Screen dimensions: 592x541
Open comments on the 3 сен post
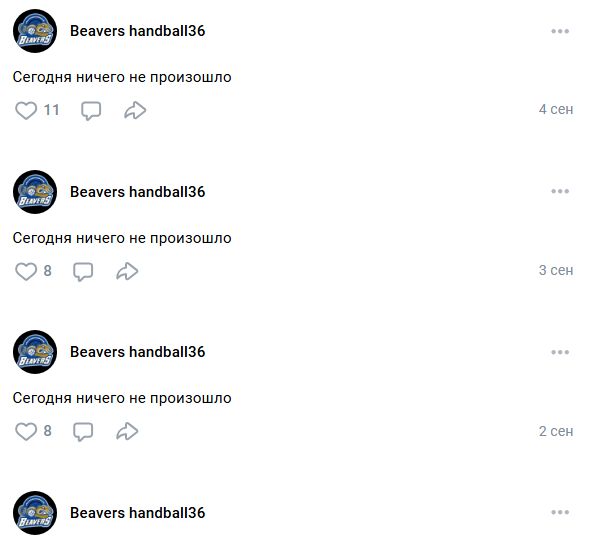click(83, 271)
